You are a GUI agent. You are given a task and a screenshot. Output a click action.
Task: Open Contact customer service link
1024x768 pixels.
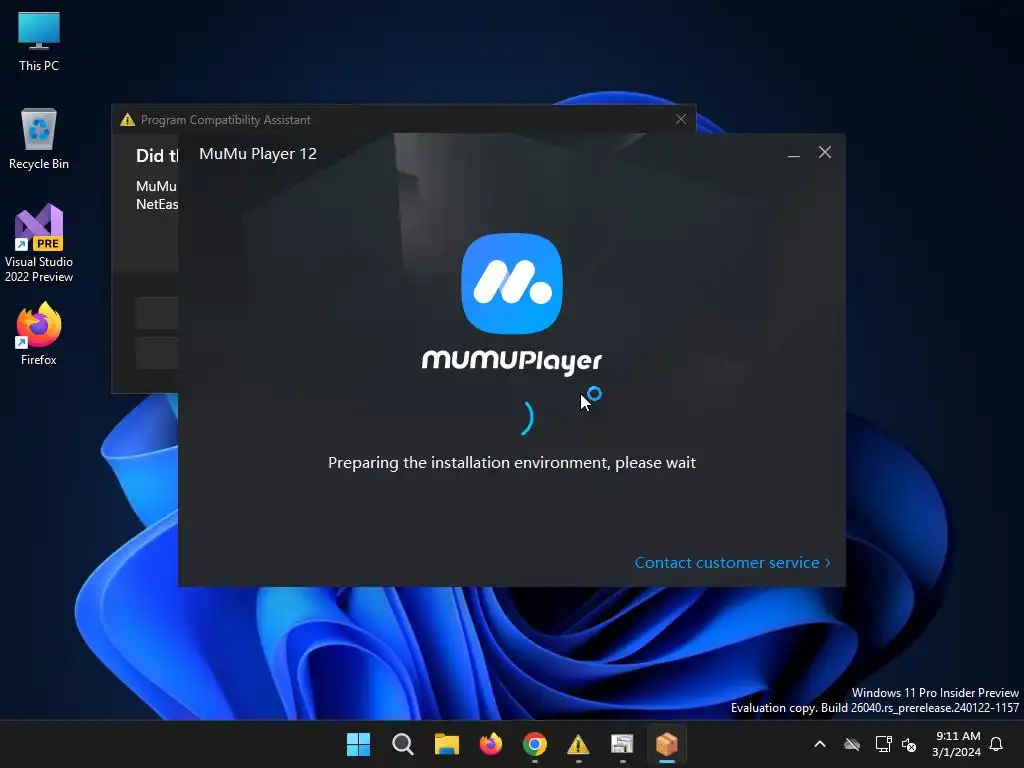tap(732, 562)
